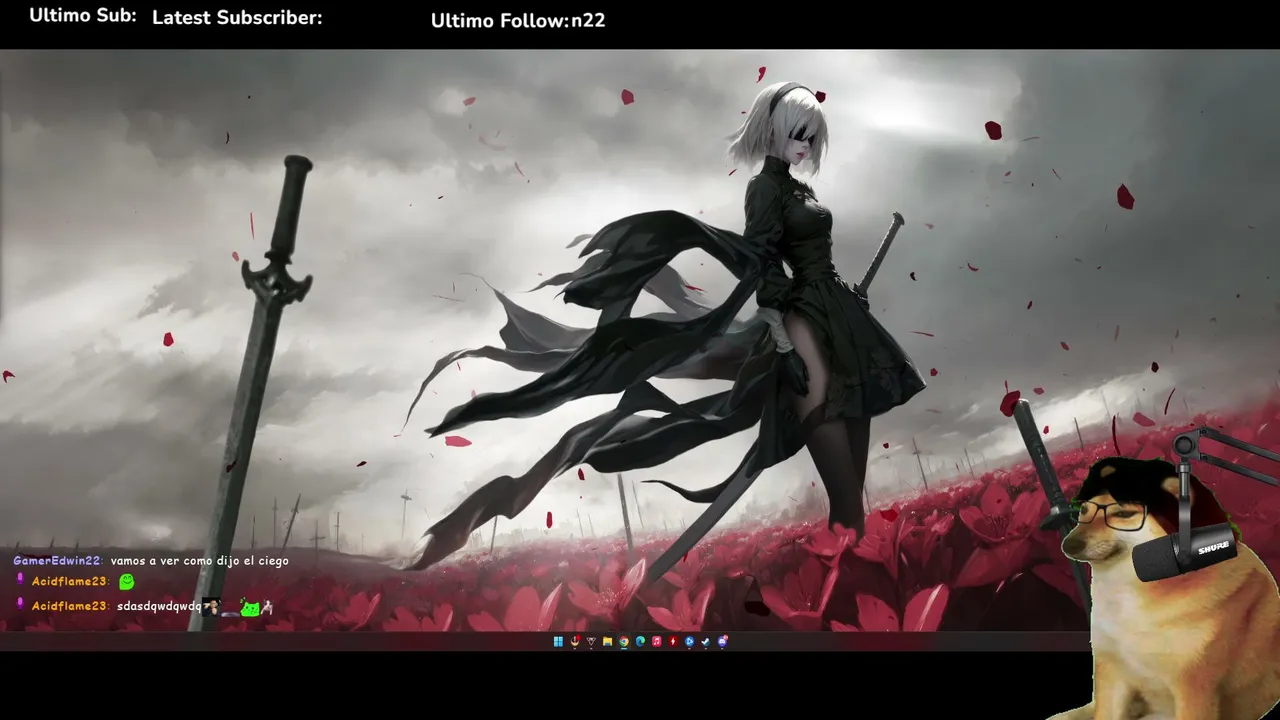This screenshot has width=1280, height=720.
Task: Switch to Google Chrome in the taskbar
Action: click(x=624, y=642)
